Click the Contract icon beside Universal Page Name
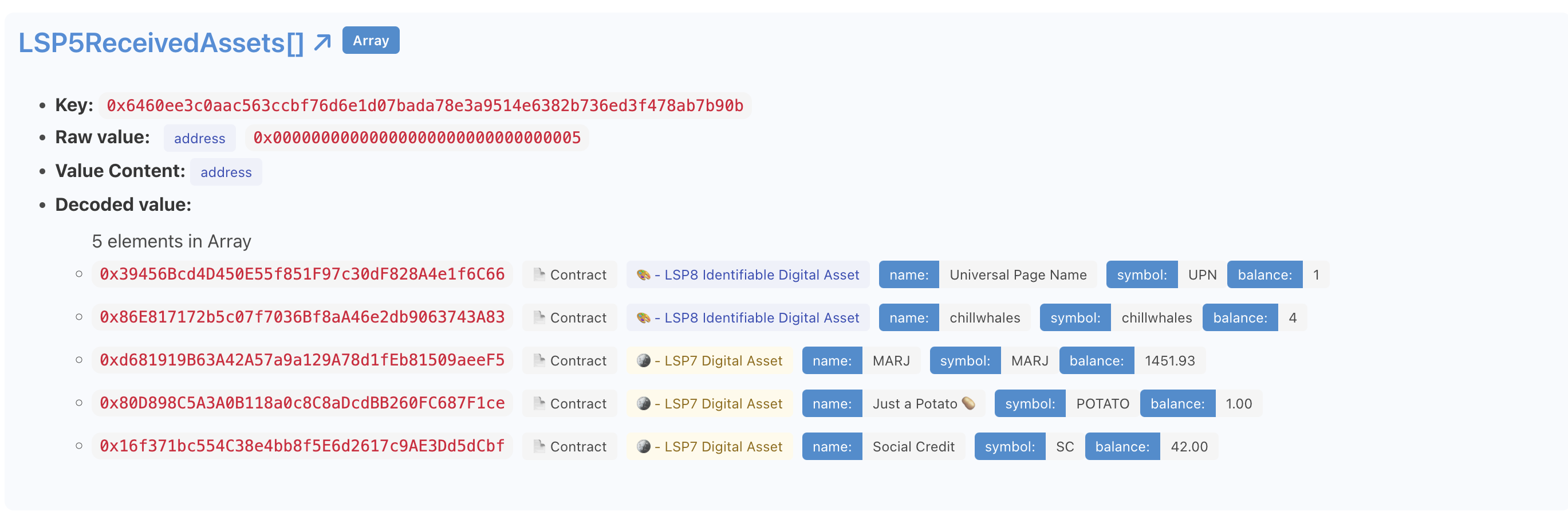The image size is (1568, 511). pyautogui.click(x=538, y=274)
